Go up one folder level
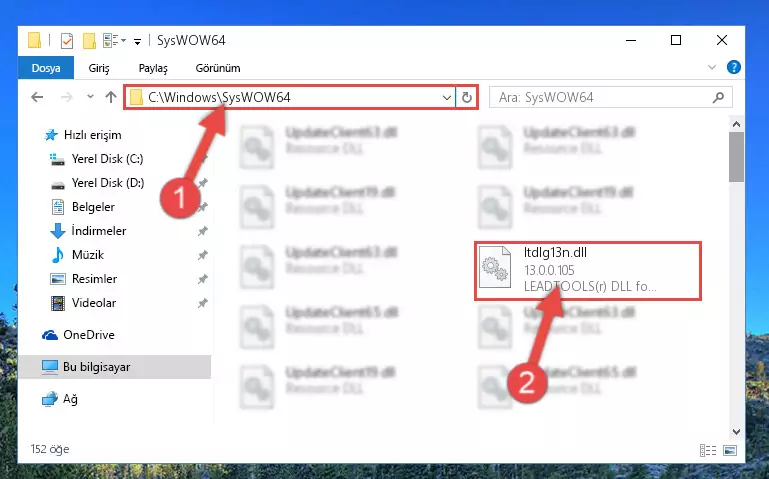 pyautogui.click(x=111, y=97)
